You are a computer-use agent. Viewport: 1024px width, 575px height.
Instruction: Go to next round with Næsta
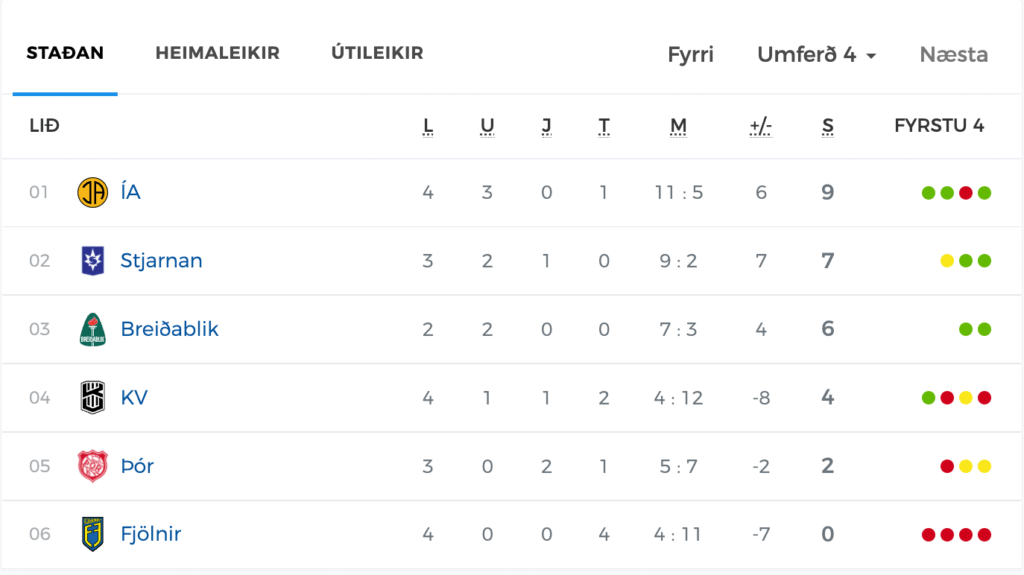[x=953, y=54]
